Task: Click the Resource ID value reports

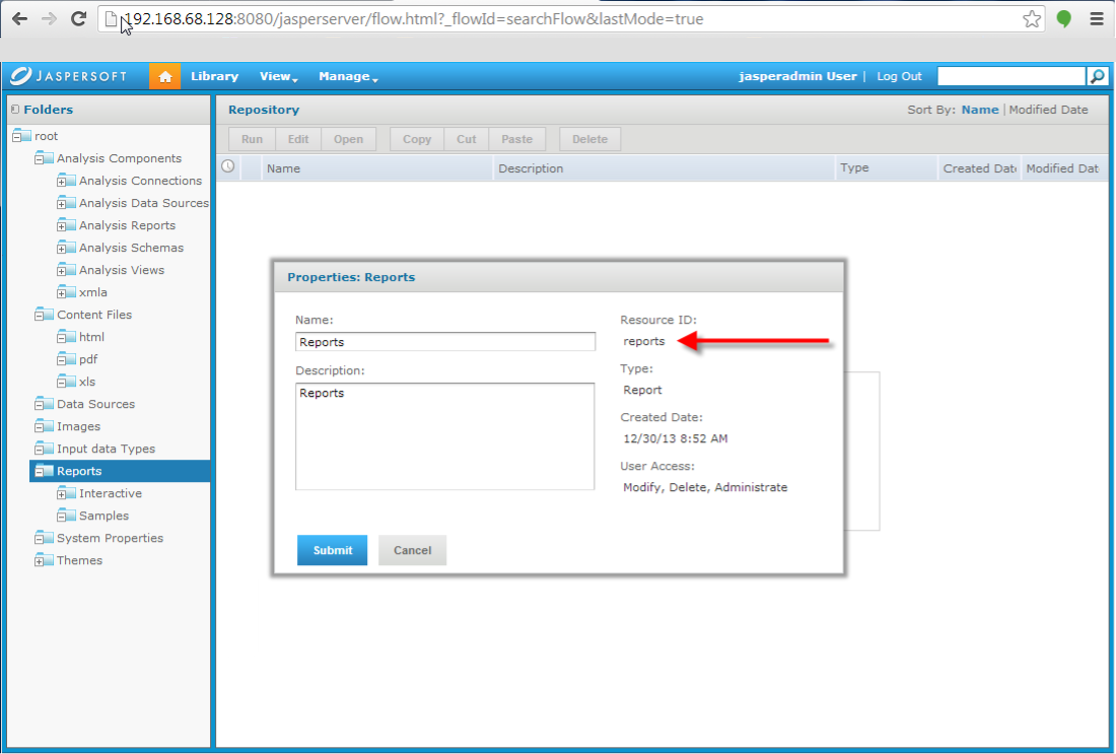Action: [643, 342]
